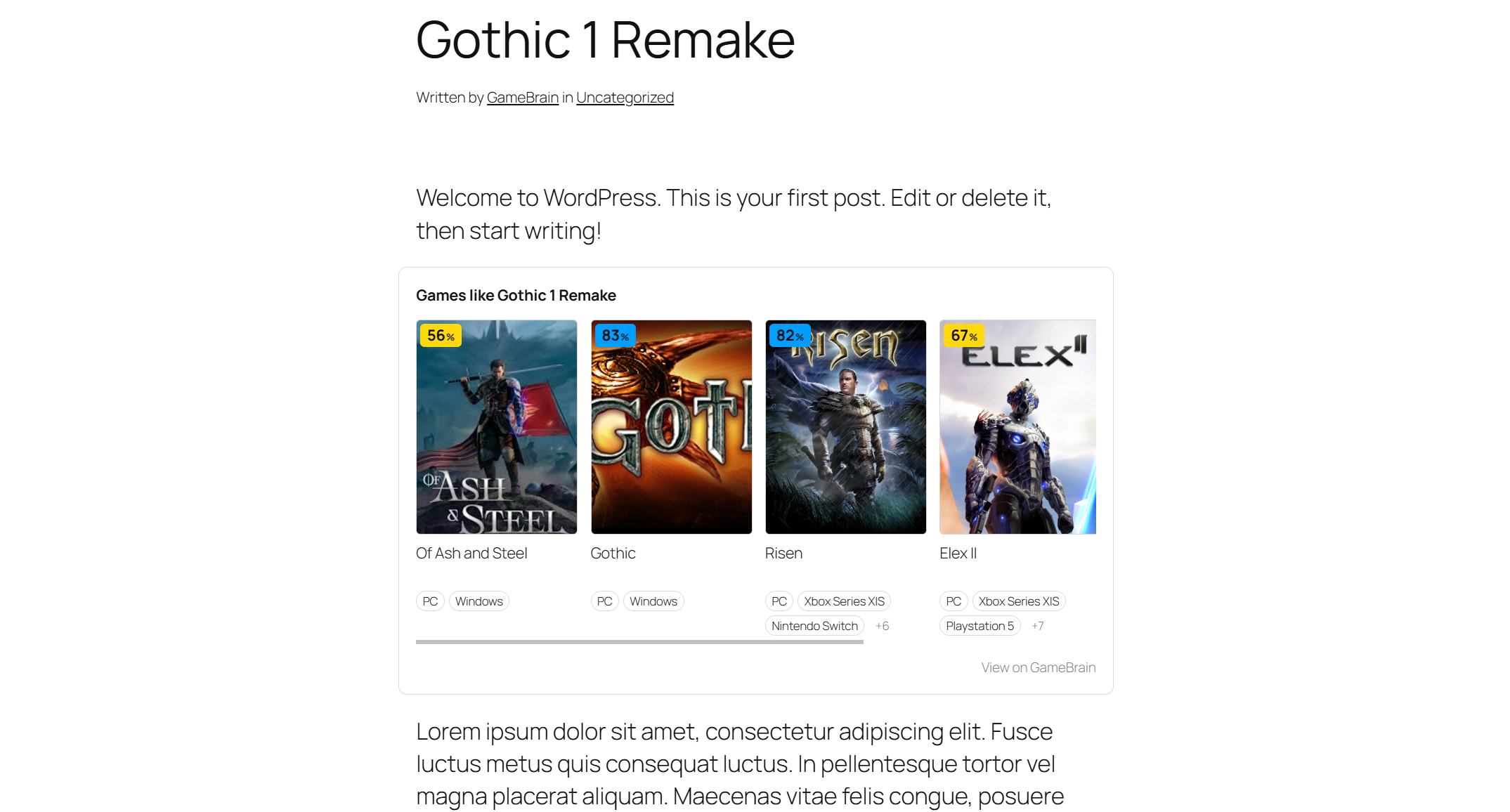Image resolution: width=1510 pixels, height=812 pixels.
Task: Open the Of Ash and Steel cover thumbnail
Action: click(x=497, y=427)
